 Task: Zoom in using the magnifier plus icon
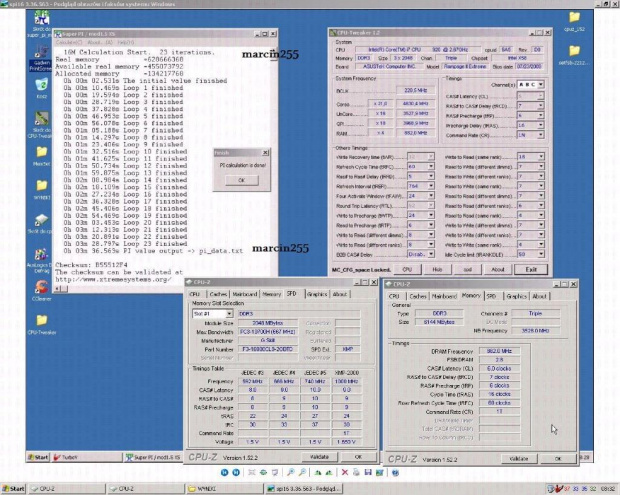(291, 472)
